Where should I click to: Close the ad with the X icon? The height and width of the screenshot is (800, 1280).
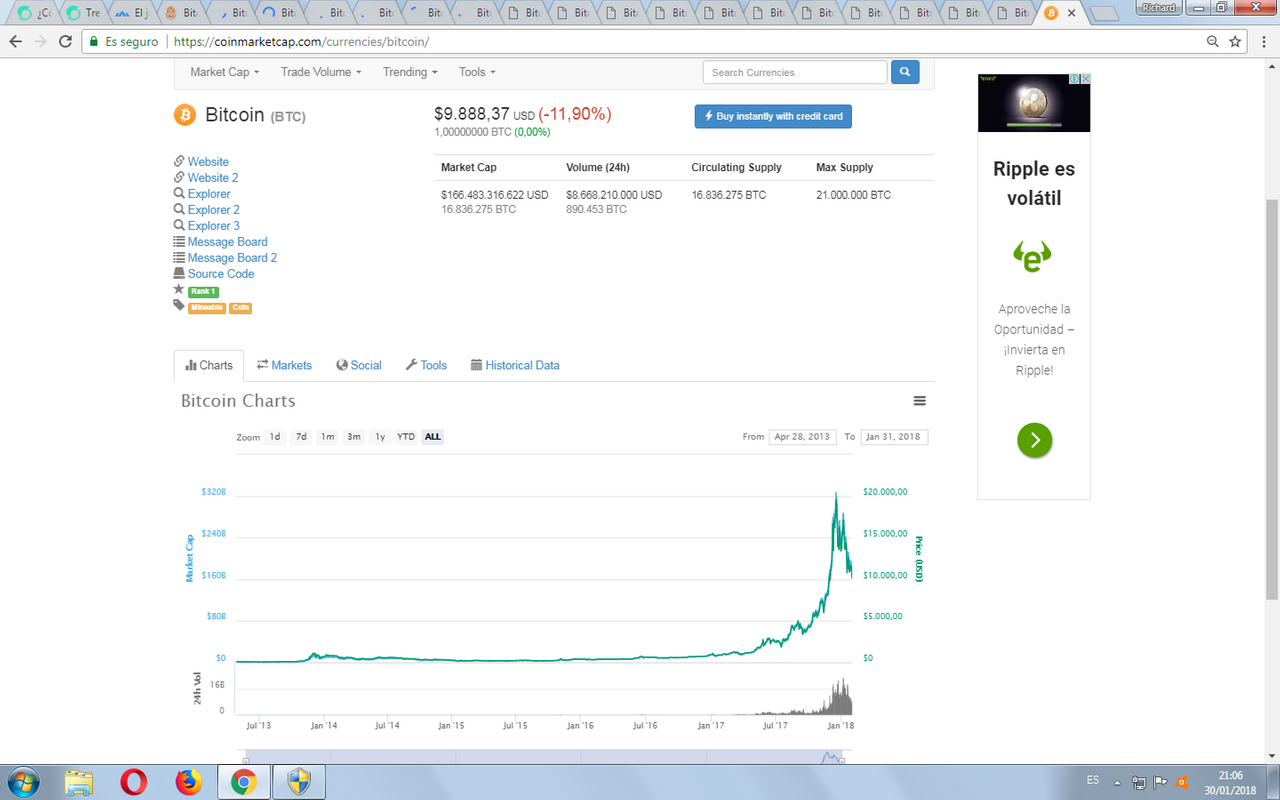coord(1085,79)
